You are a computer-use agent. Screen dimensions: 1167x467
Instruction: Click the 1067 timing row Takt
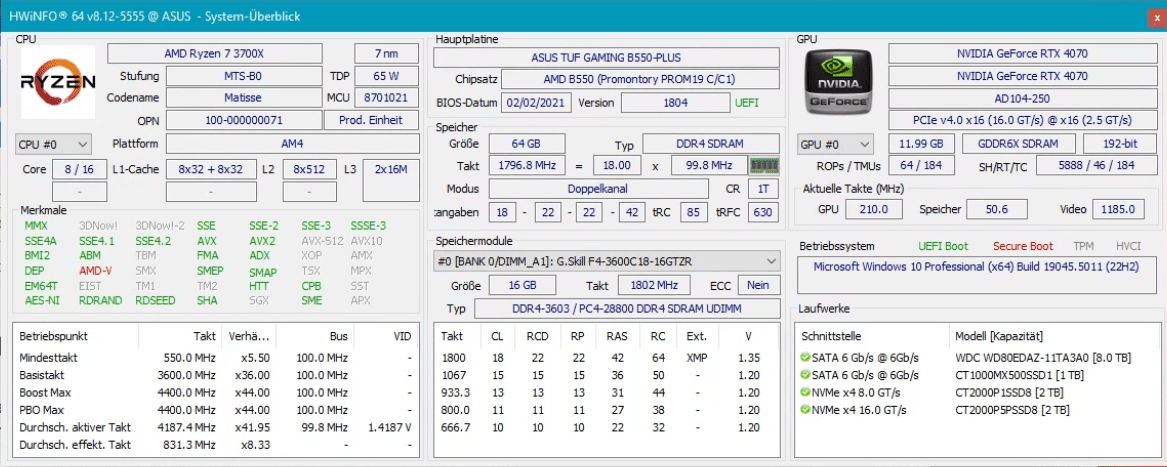454,375
